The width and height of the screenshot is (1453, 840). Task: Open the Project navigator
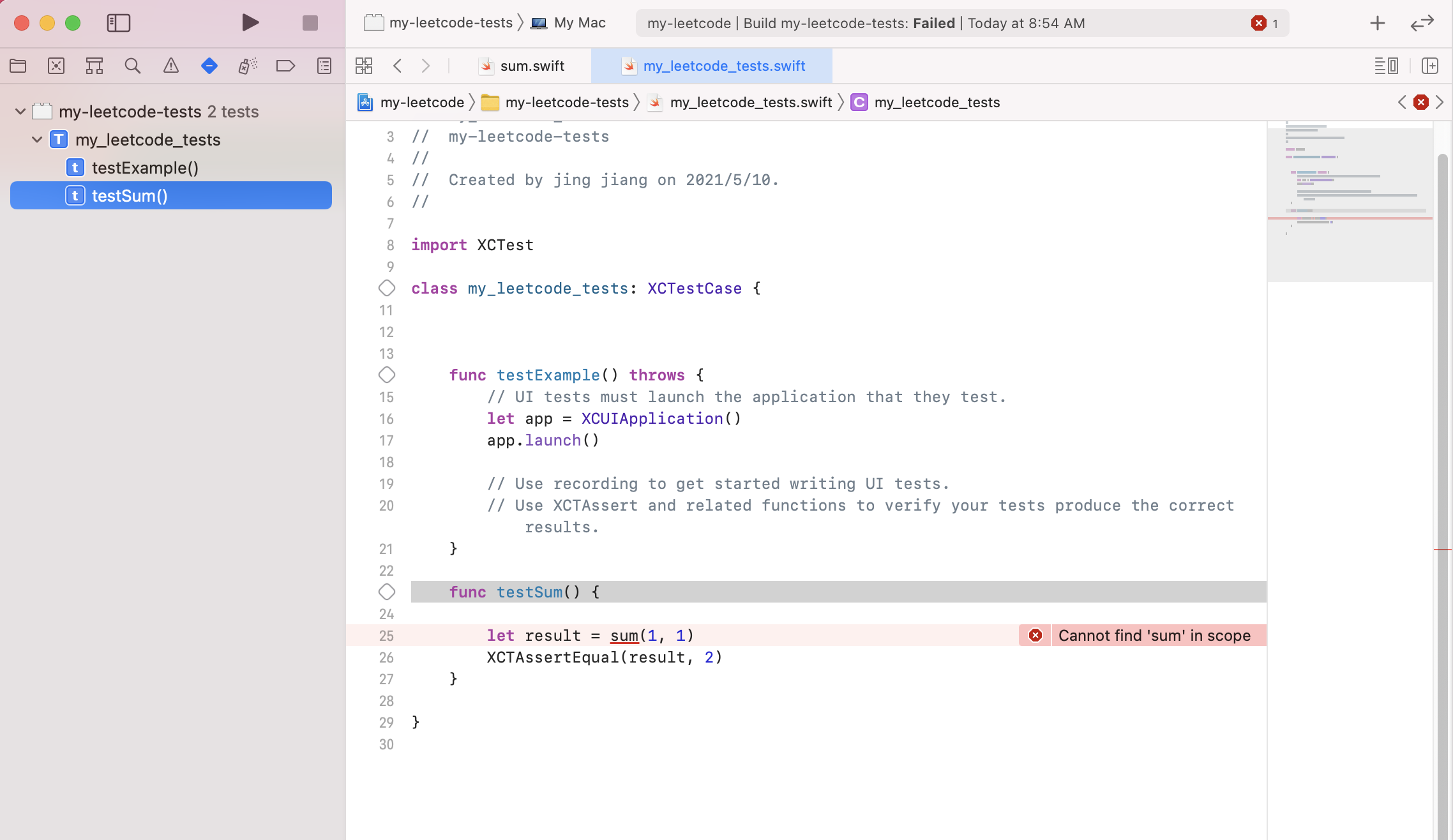click(18, 66)
